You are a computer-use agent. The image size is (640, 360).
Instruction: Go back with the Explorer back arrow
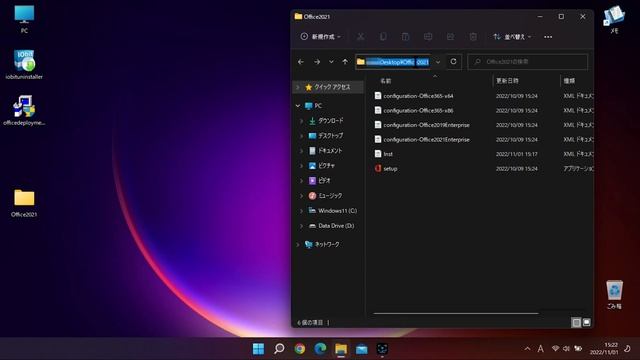(301, 62)
